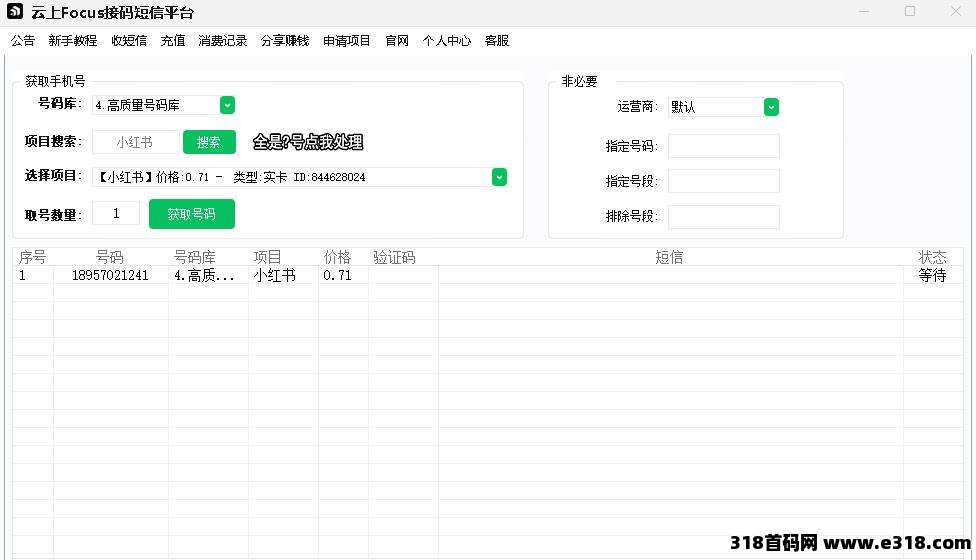Expand the 选择项目 dropdown arrow
The image size is (976, 560).
pos(499,177)
